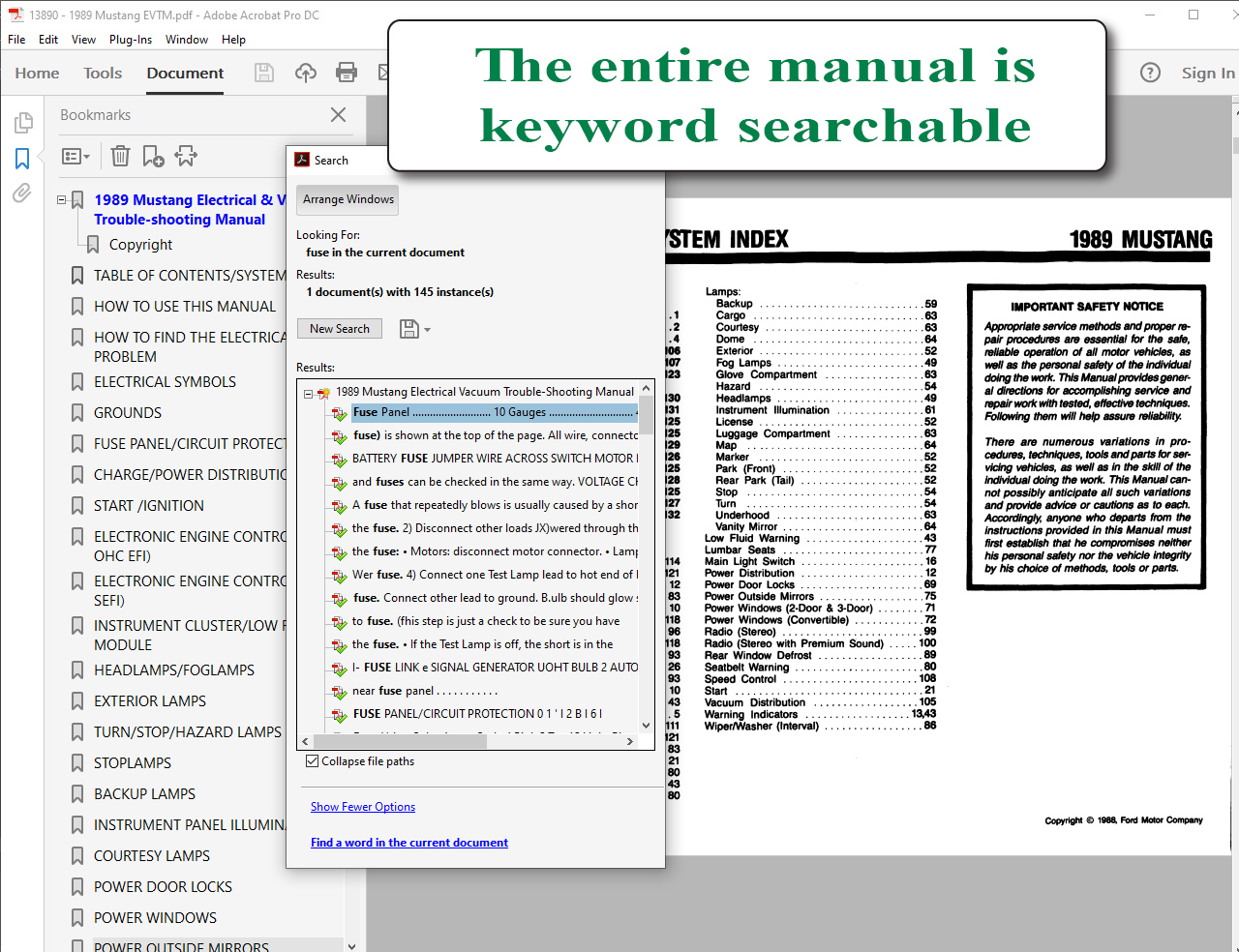
Task: Switch to the Home tab
Action: click(37, 74)
